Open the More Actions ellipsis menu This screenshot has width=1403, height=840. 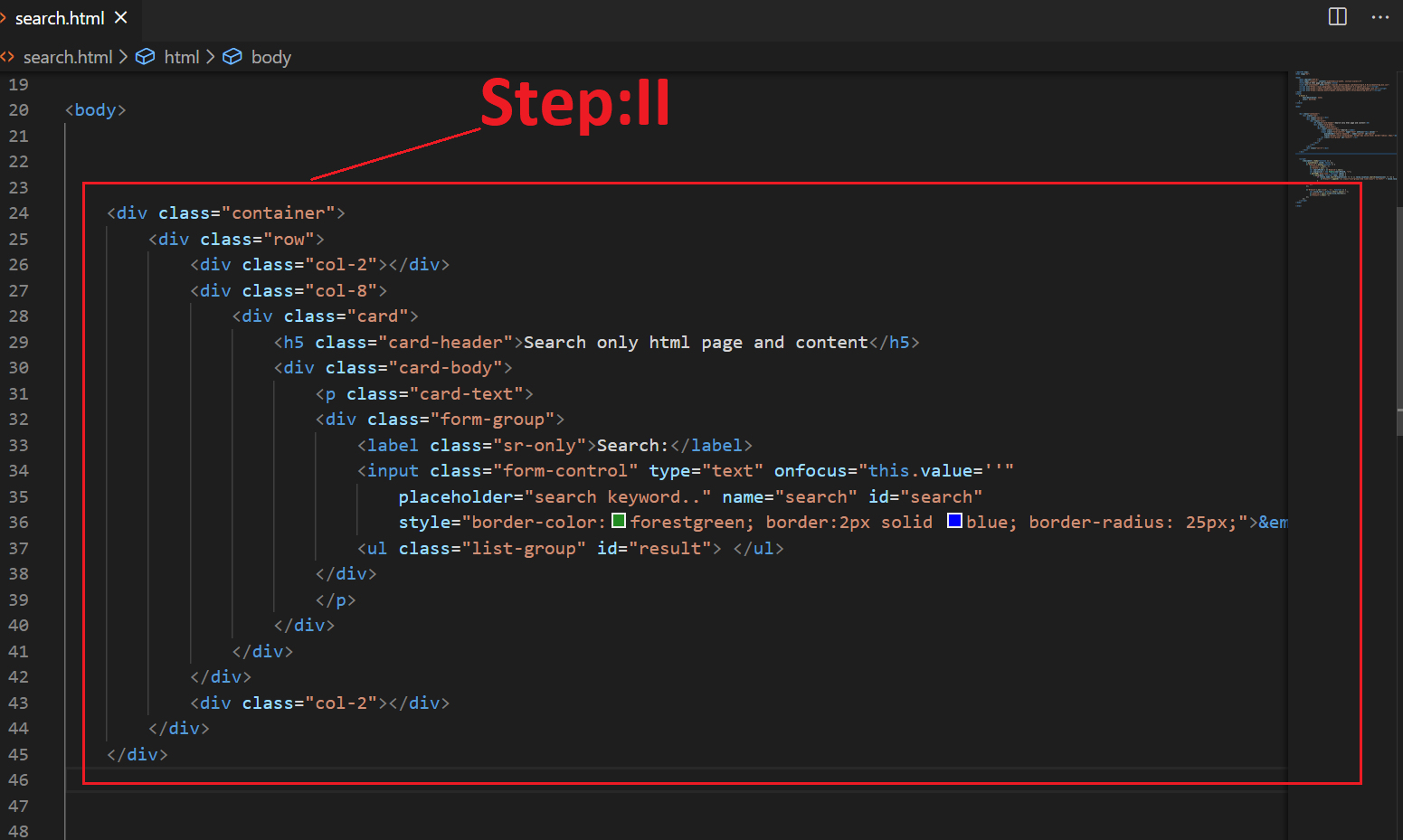[1379, 17]
